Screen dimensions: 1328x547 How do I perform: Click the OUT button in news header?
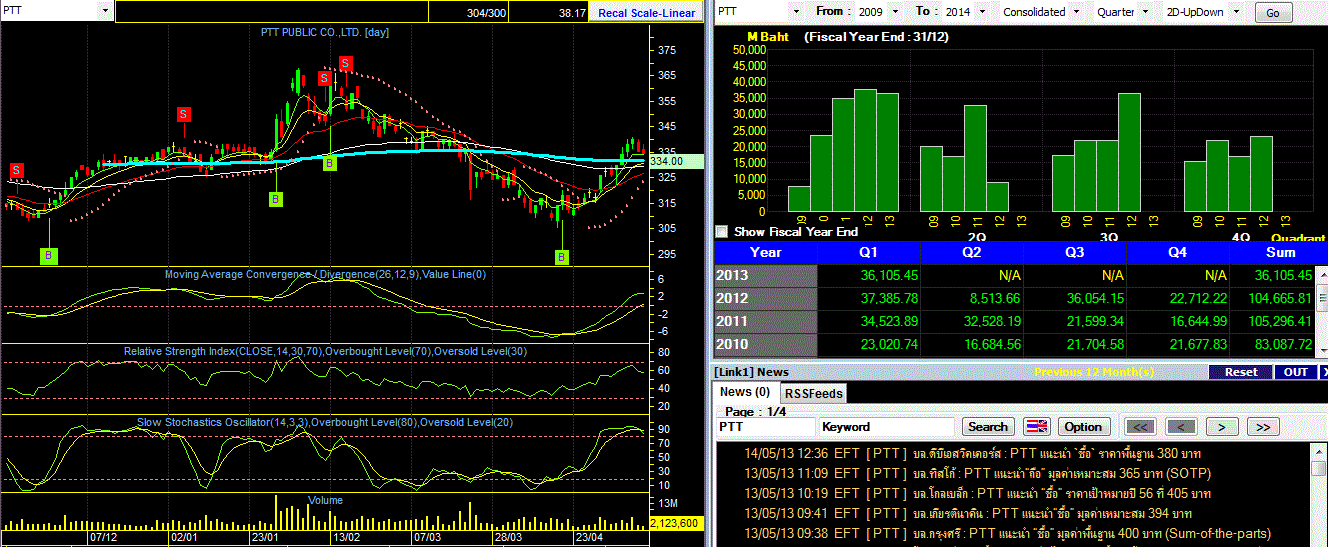[x=1296, y=372]
